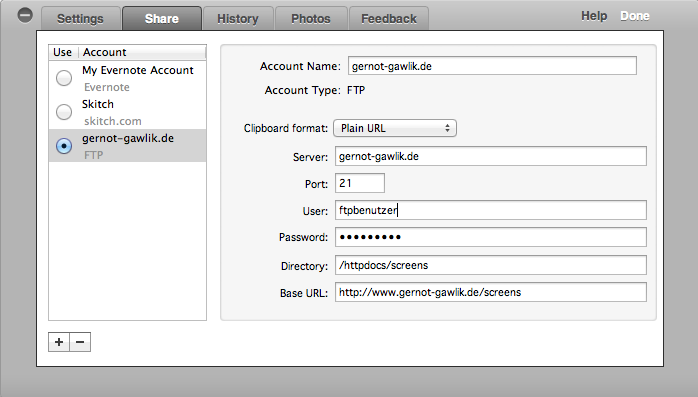Click the Help link
Screen dimensions: 698x397
(594, 16)
